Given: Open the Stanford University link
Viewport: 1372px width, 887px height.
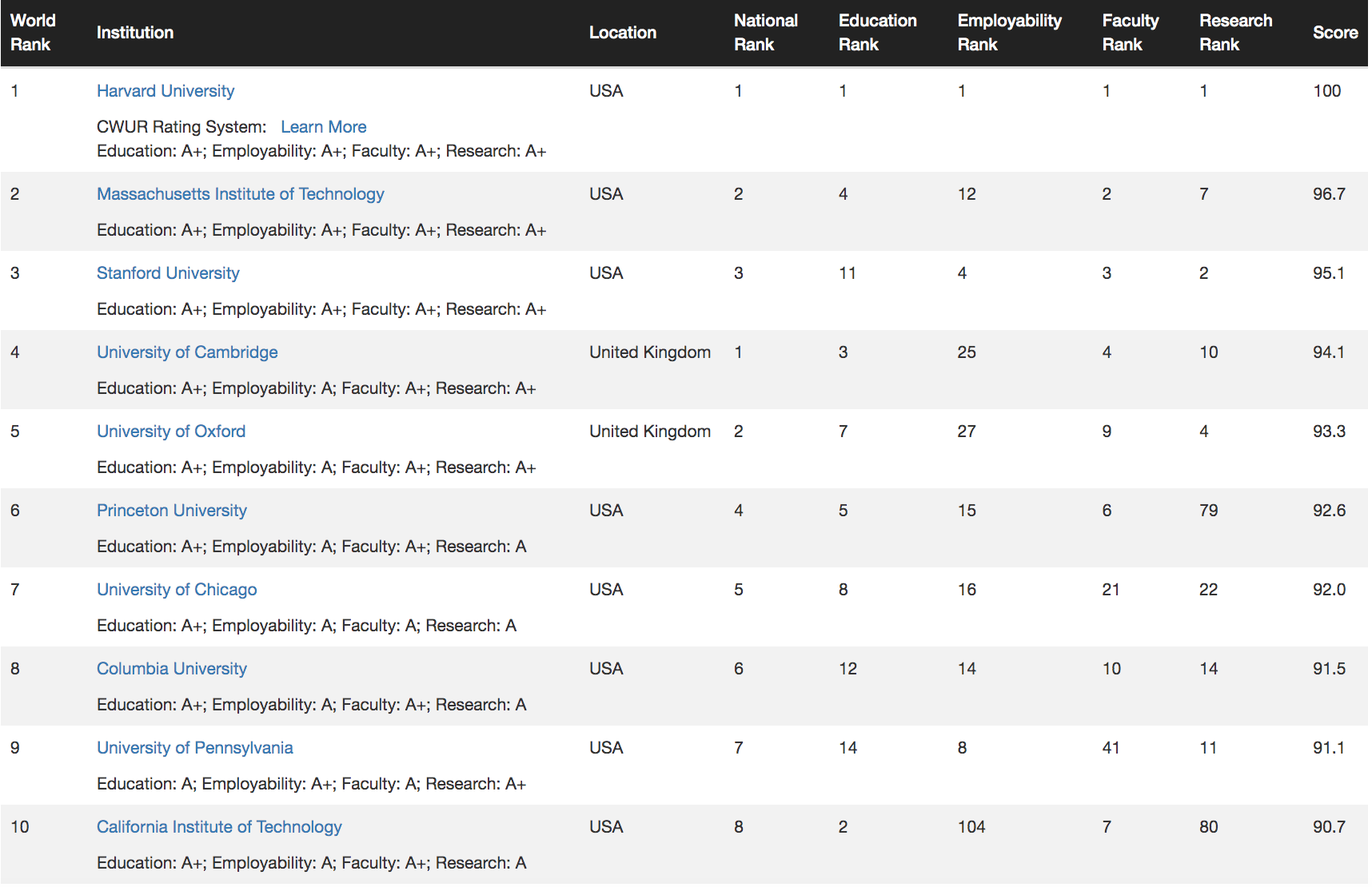Looking at the screenshot, I should click(x=168, y=273).
